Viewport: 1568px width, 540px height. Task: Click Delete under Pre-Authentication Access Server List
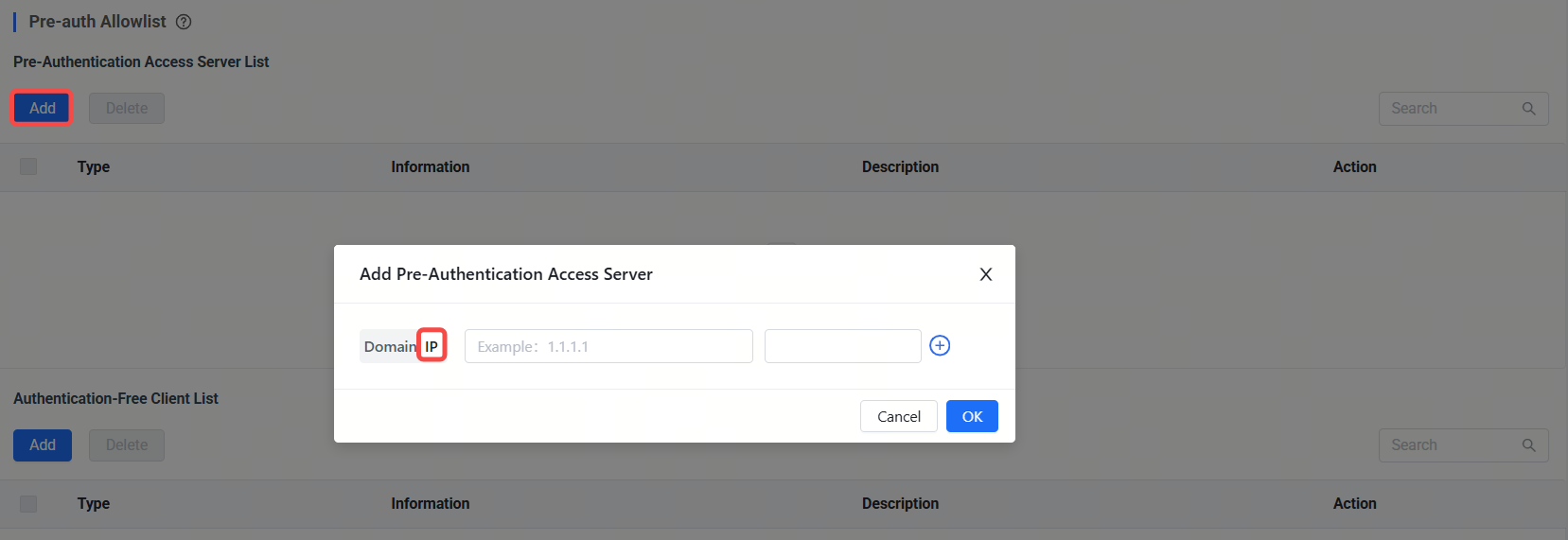pyautogui.click(x=127, y=108)
